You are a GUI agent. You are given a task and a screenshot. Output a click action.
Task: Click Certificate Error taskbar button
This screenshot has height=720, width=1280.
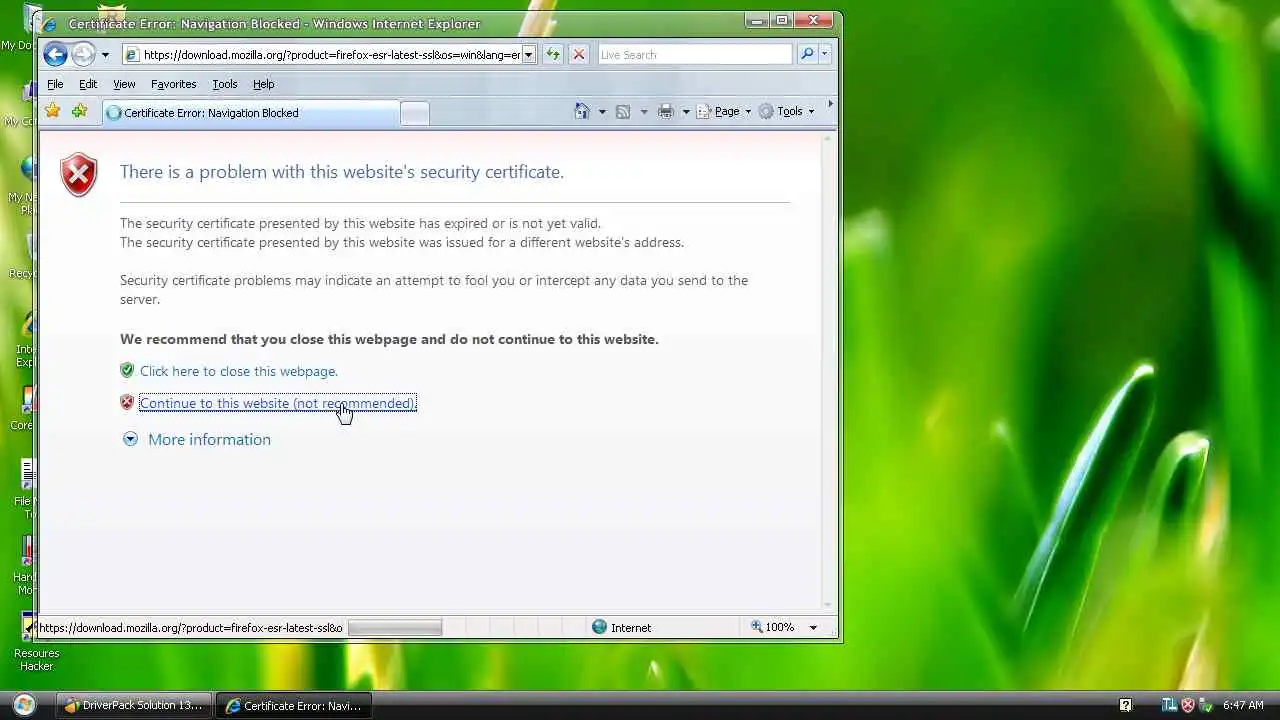click(294, 705)
